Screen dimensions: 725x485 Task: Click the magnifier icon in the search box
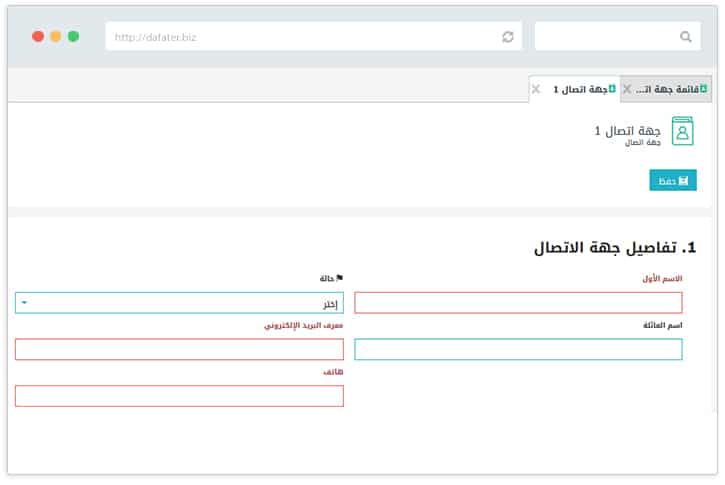[x=685, y=37]
